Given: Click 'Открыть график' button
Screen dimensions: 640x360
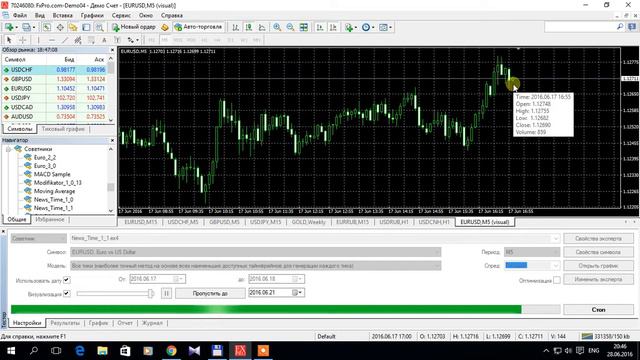Looking at the screenshot, I should click(598, 266).
